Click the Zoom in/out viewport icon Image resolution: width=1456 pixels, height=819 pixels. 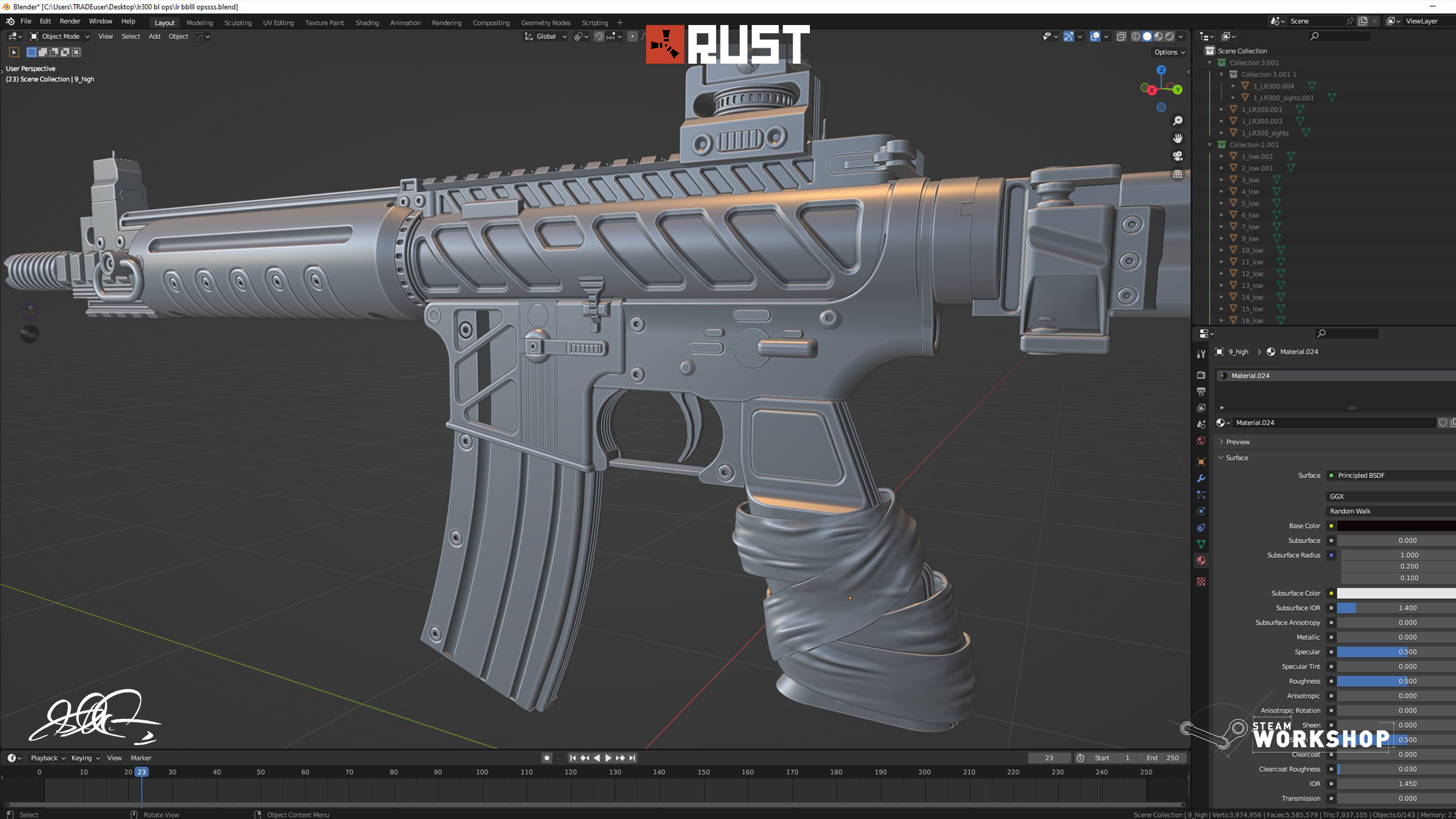(1177, 121)
